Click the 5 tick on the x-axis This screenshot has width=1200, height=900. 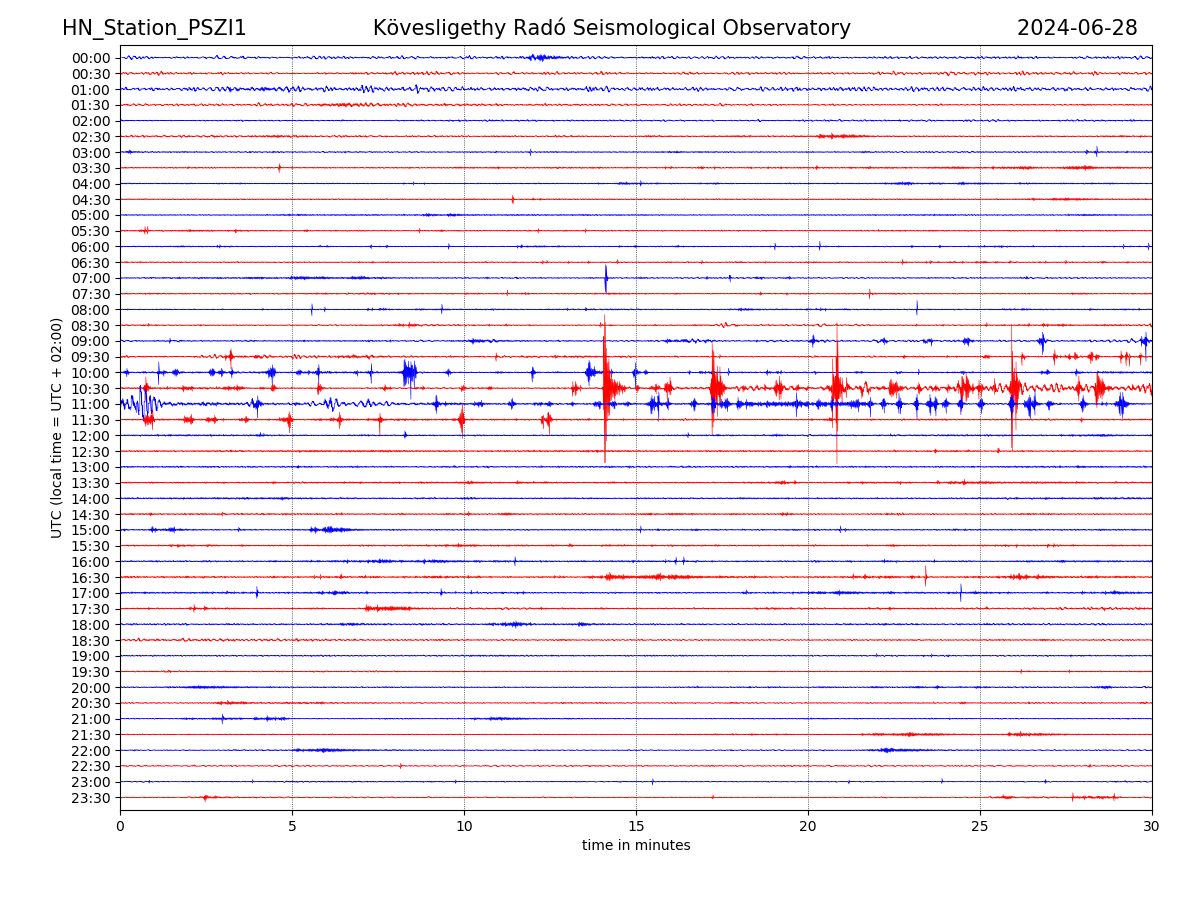(292, 826)
